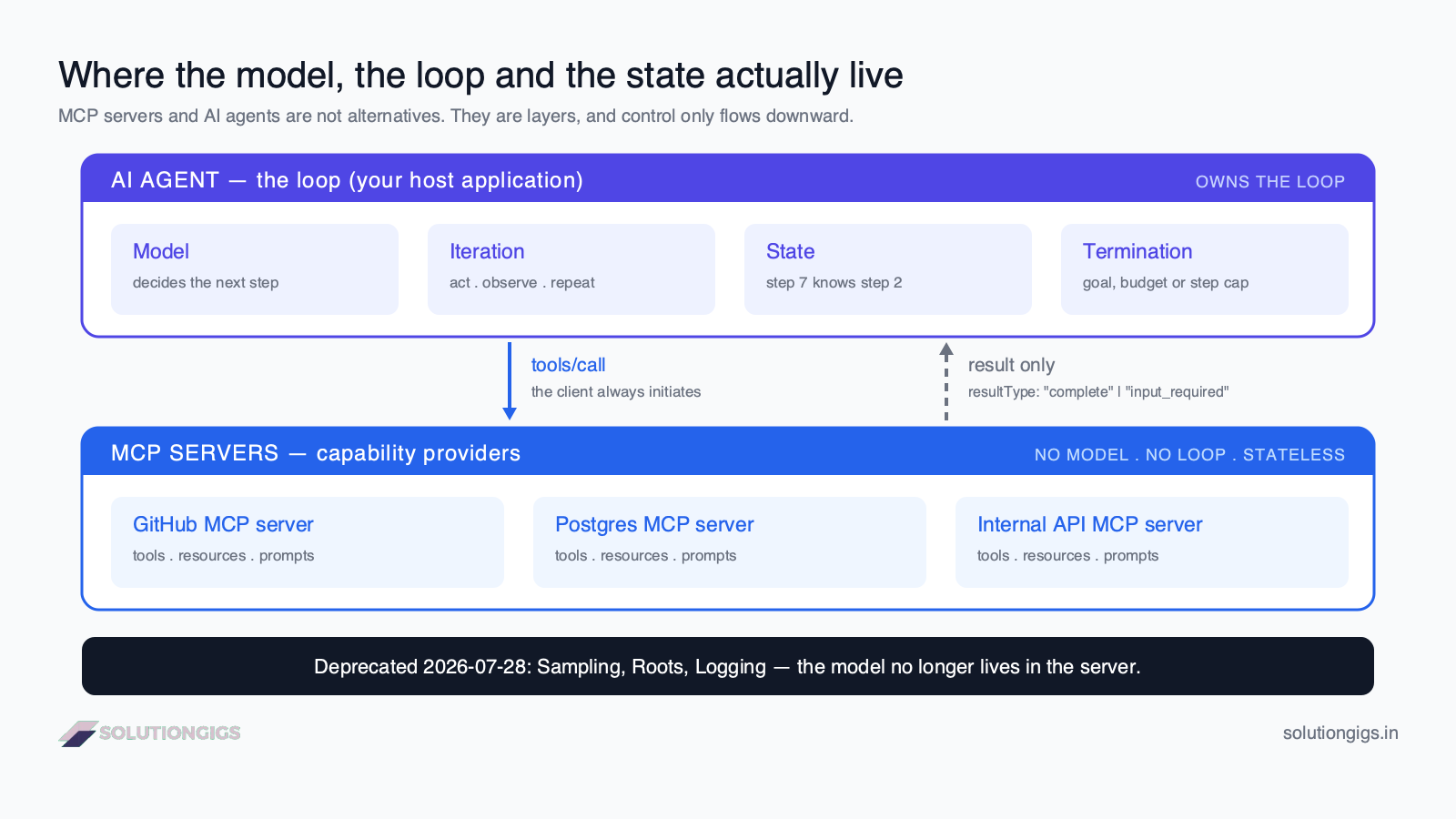Select the Iteration card

(571, 269)
